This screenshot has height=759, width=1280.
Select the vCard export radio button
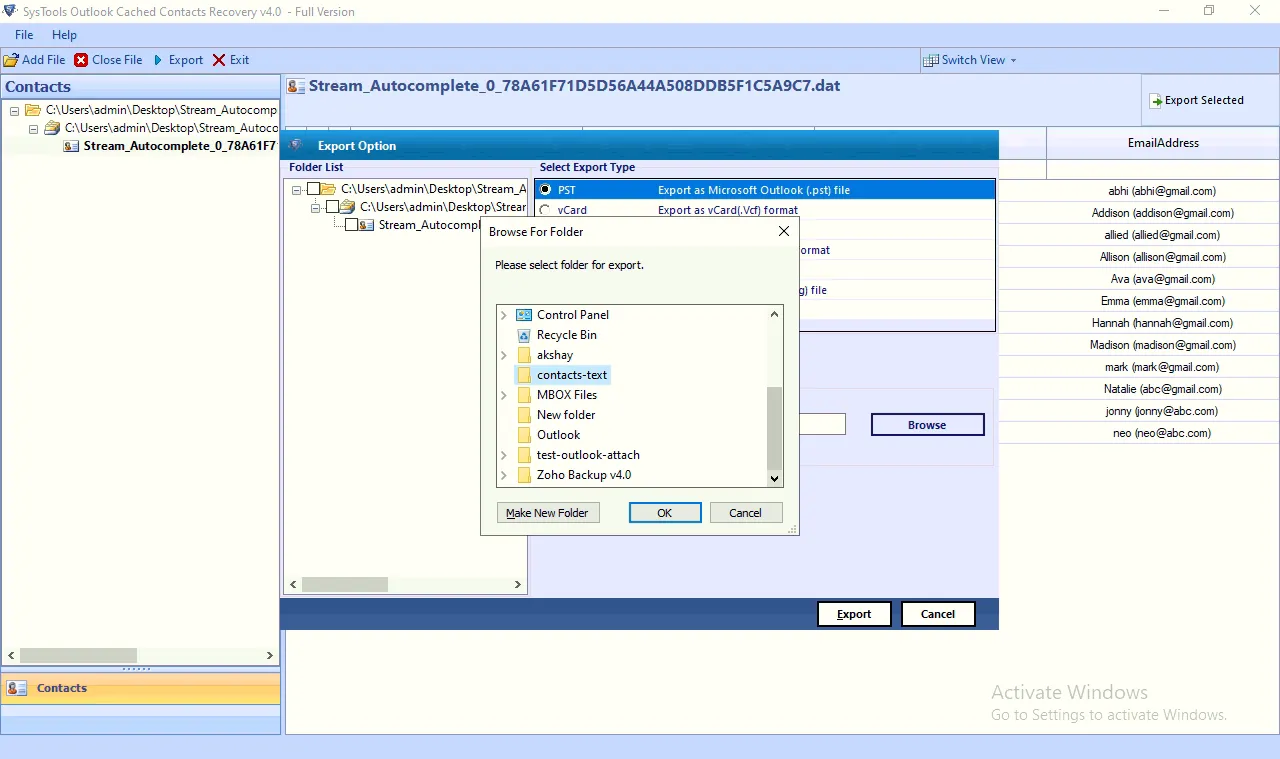point(547,210)
